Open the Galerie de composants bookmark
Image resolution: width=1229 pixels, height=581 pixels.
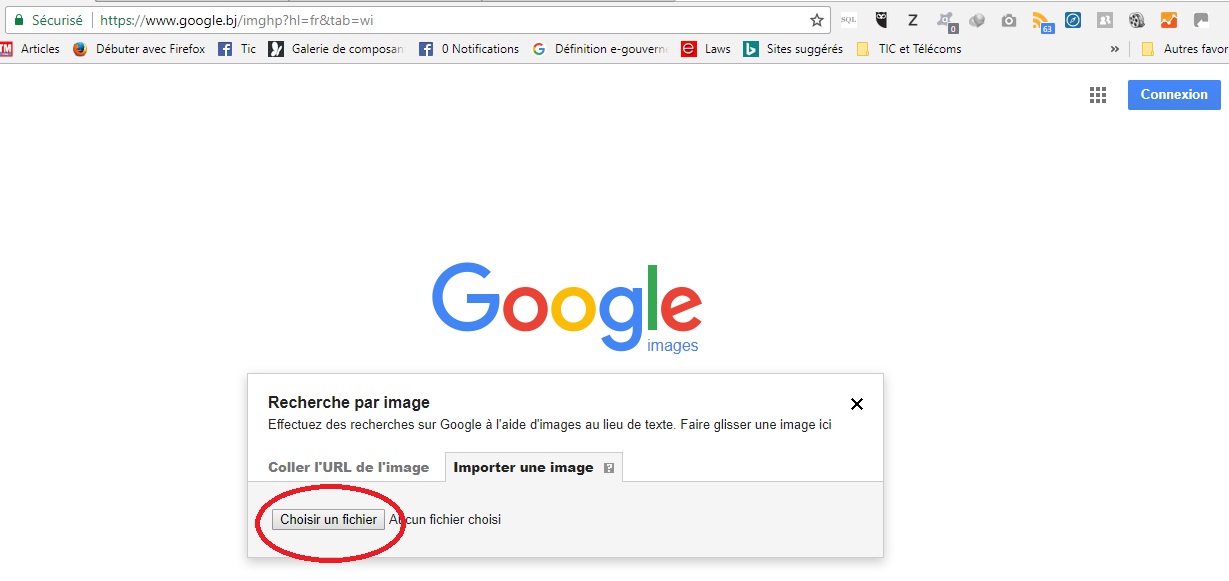[336, 48]
